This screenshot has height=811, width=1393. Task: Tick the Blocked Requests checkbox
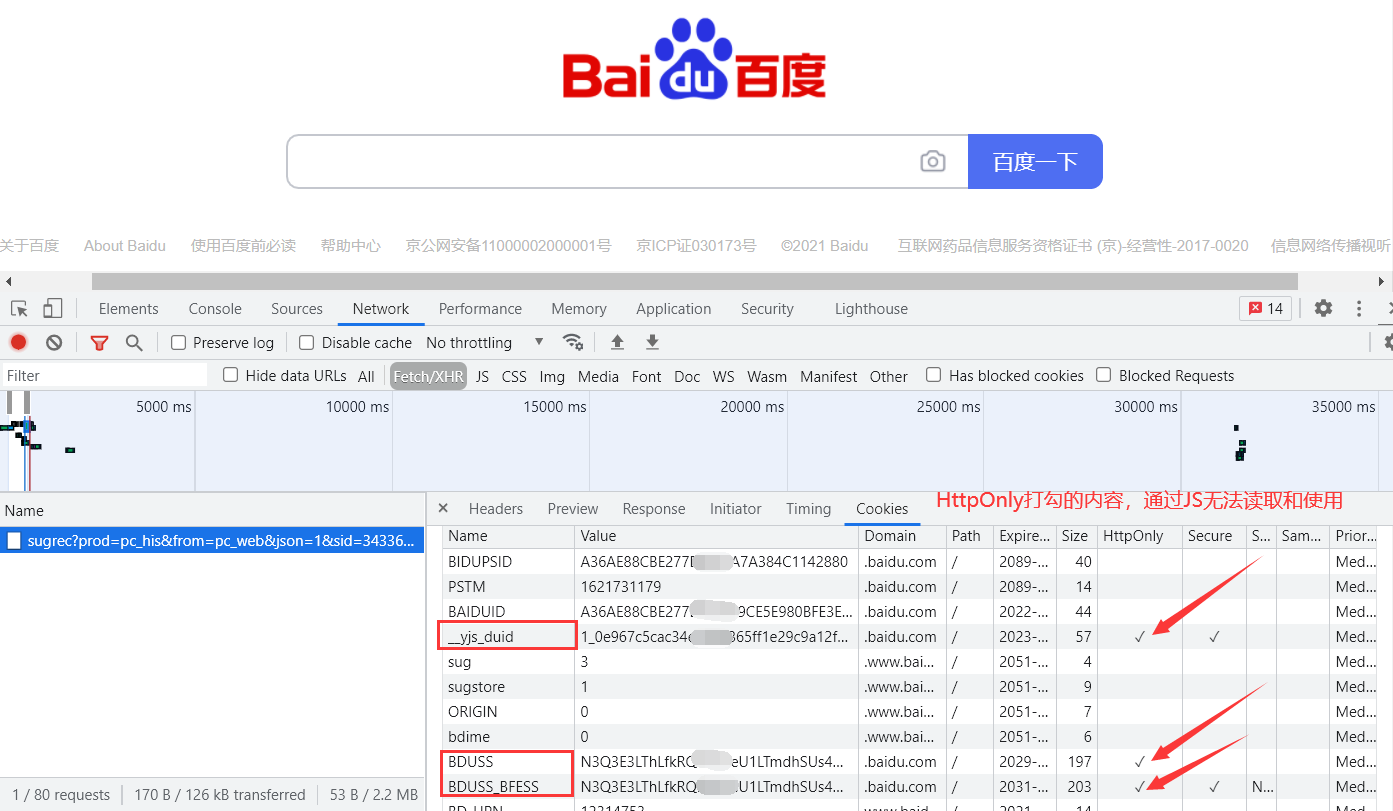tap(1104, 375)
